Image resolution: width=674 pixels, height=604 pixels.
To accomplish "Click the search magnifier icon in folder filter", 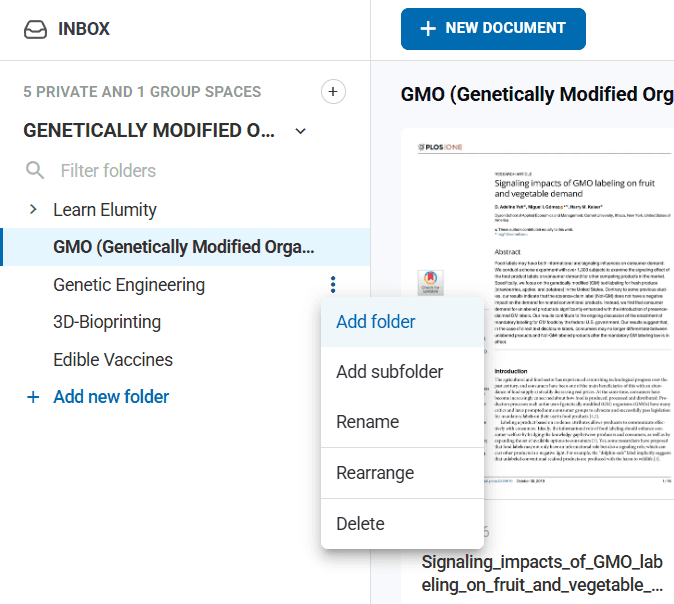I will pyautogui.click(x=35, y=171).
